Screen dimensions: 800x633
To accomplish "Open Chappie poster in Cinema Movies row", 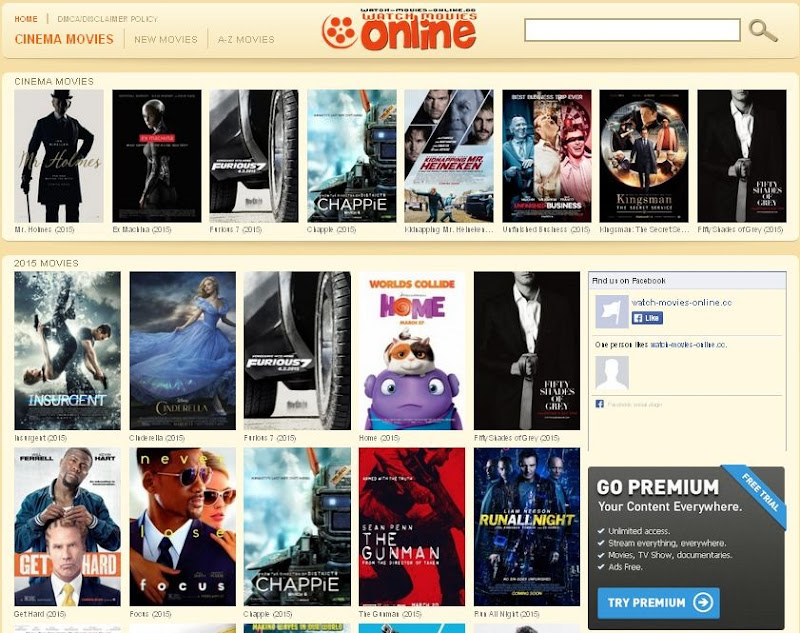I will [x=352, y=156].
